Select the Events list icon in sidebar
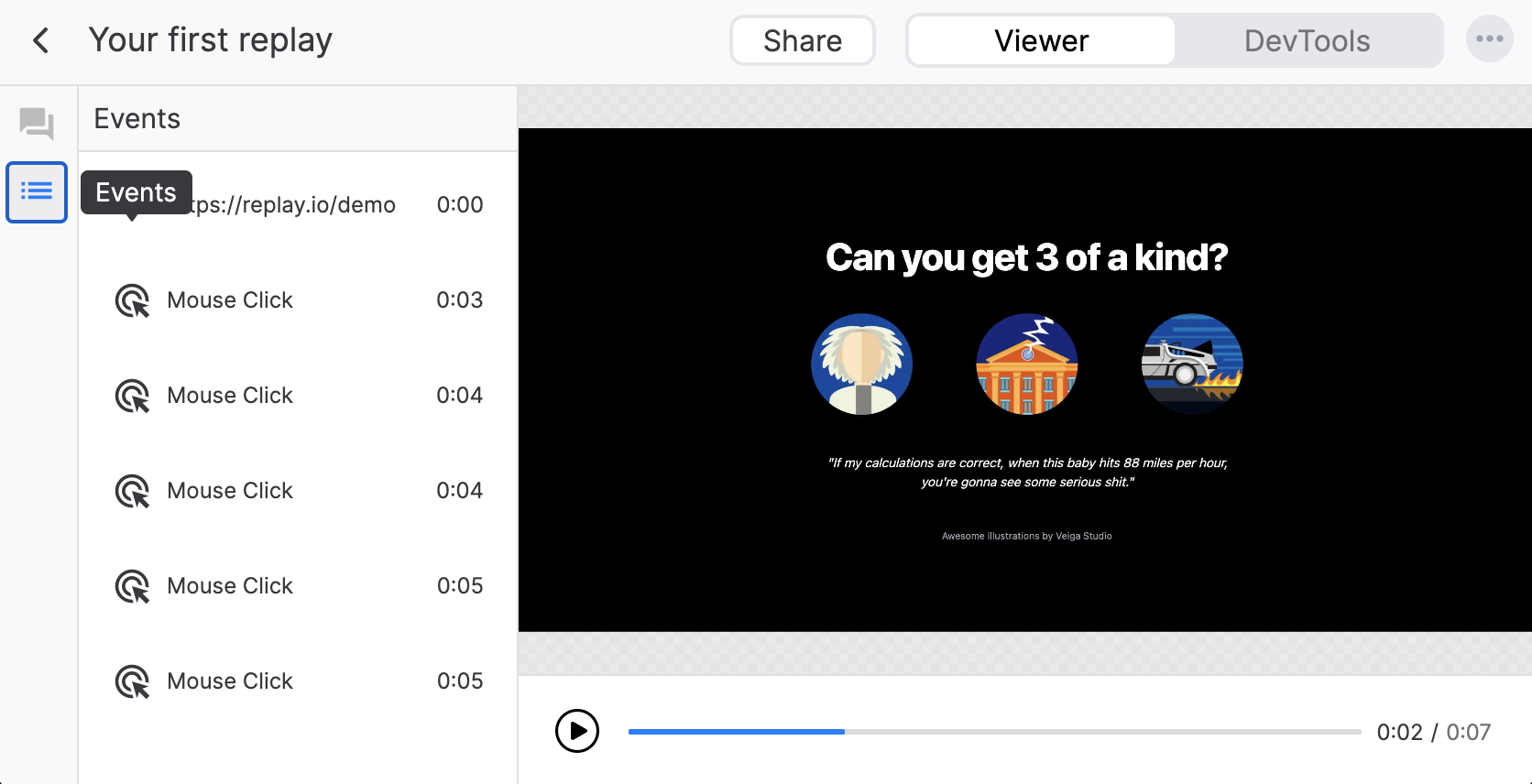Screen dimensions: 1532x784 37,192
